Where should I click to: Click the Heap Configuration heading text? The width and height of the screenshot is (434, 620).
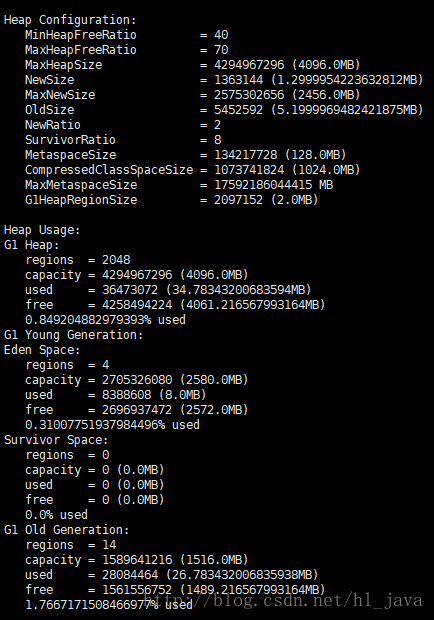point(70,20)
